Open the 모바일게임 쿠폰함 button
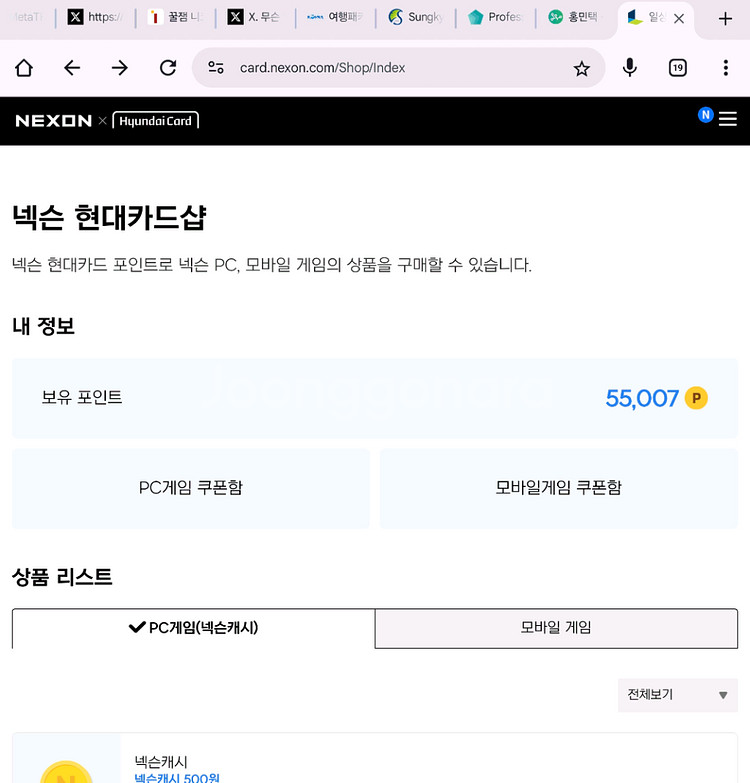750x783 pixels. pos(558,488)
